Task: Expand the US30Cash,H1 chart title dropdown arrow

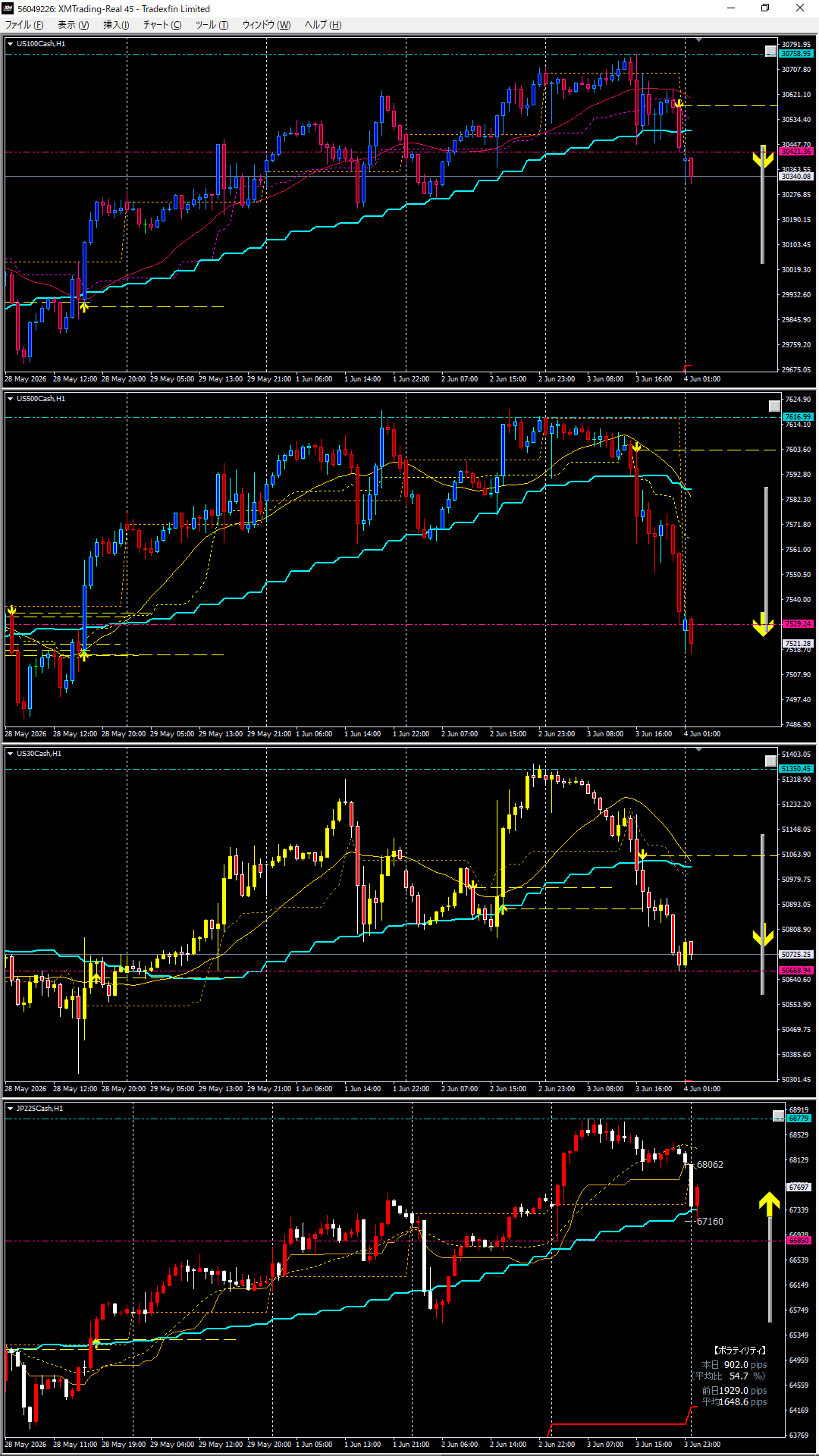Action: 10,754
